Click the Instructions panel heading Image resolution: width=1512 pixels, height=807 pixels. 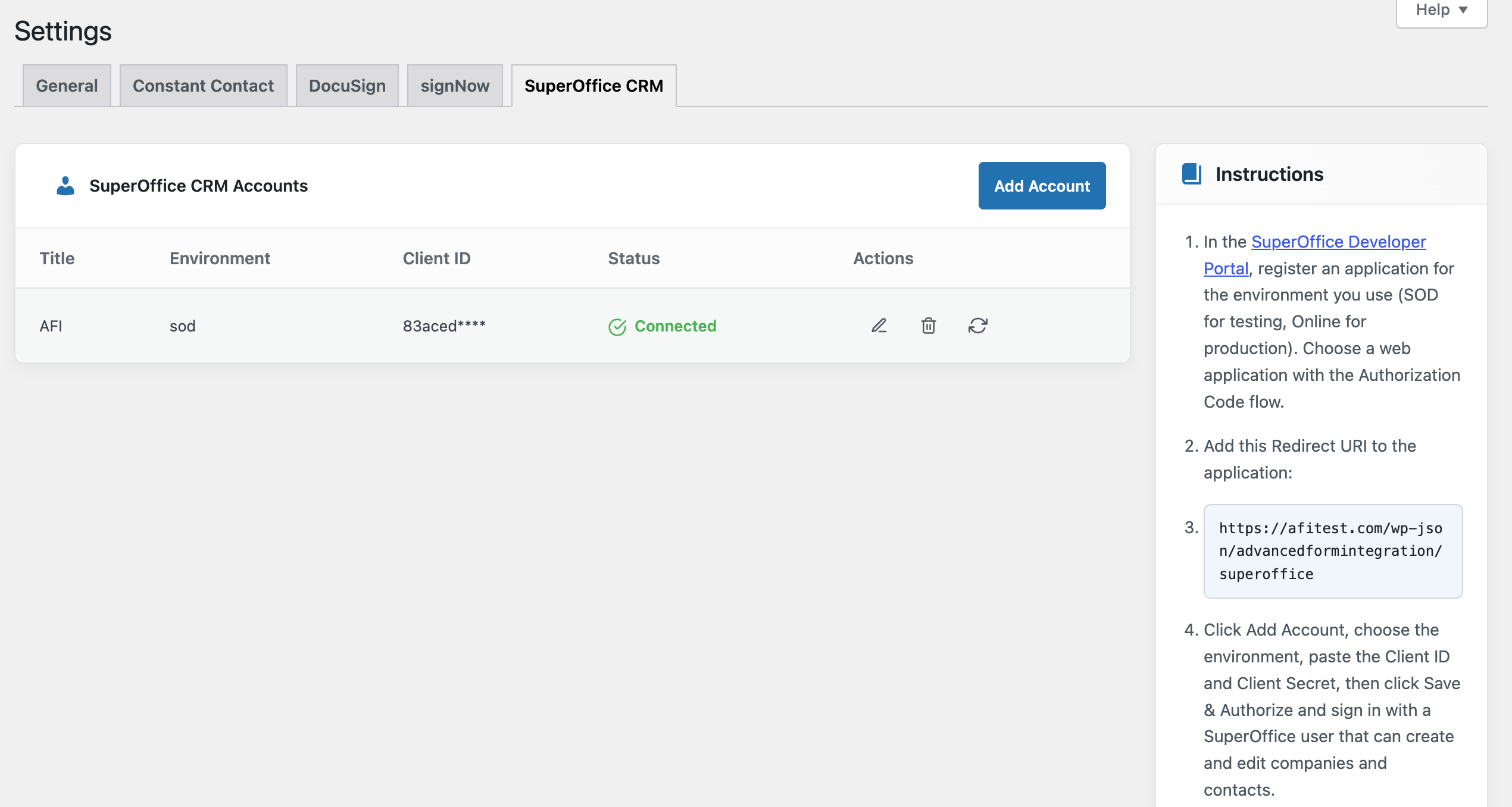click(x=1270, y=174)
